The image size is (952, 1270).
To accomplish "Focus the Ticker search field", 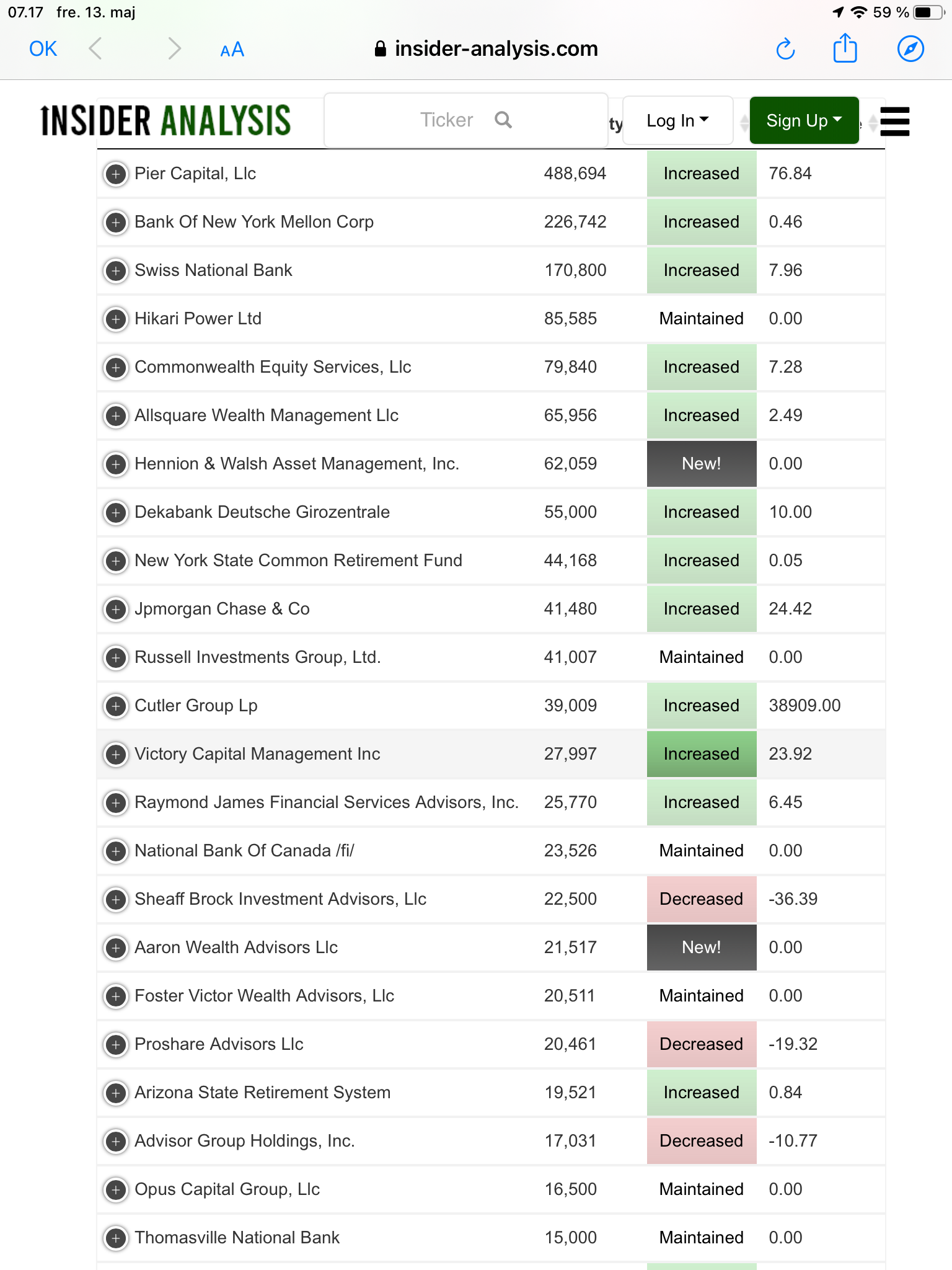I will tap(466, 120).
